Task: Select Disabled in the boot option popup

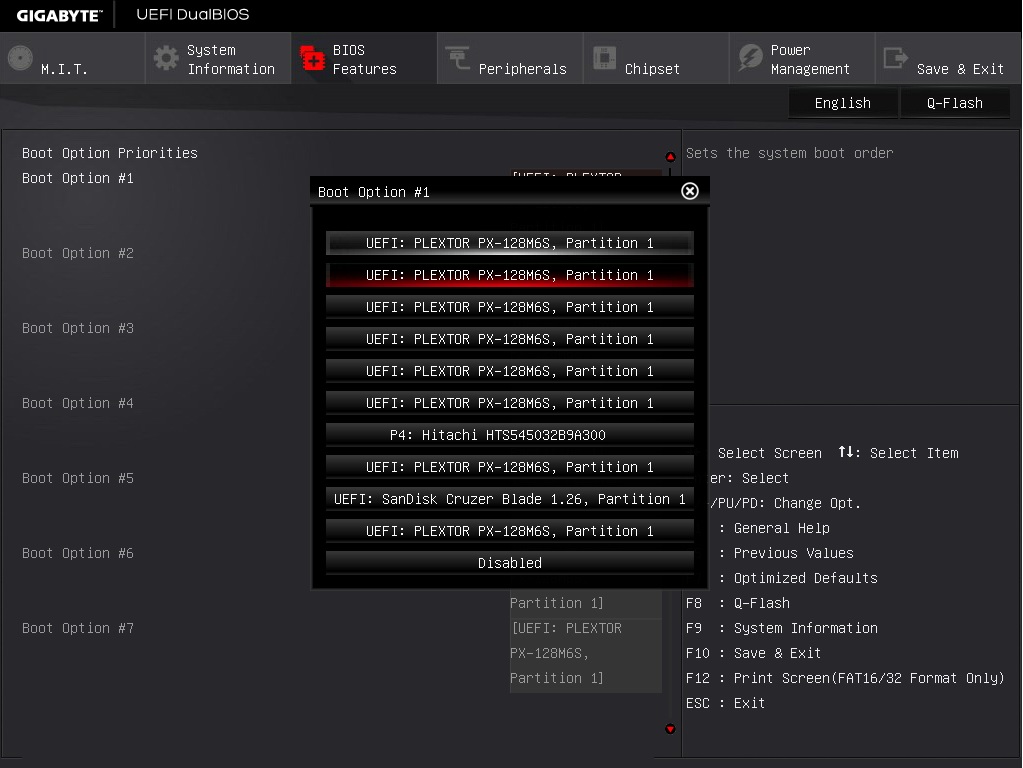Action: pos(510,563)
